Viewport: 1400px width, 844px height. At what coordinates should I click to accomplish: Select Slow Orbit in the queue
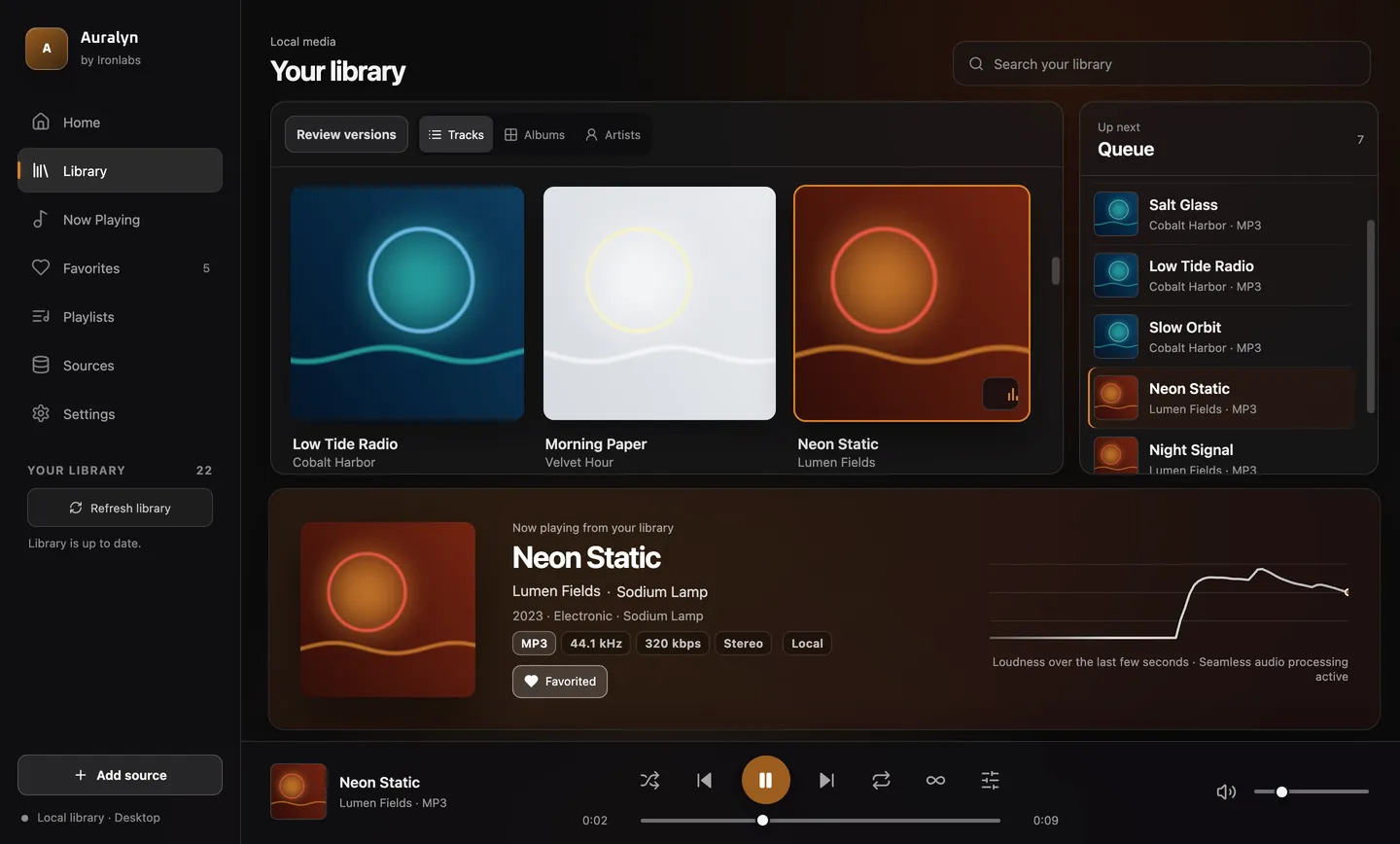[1222, 336]
